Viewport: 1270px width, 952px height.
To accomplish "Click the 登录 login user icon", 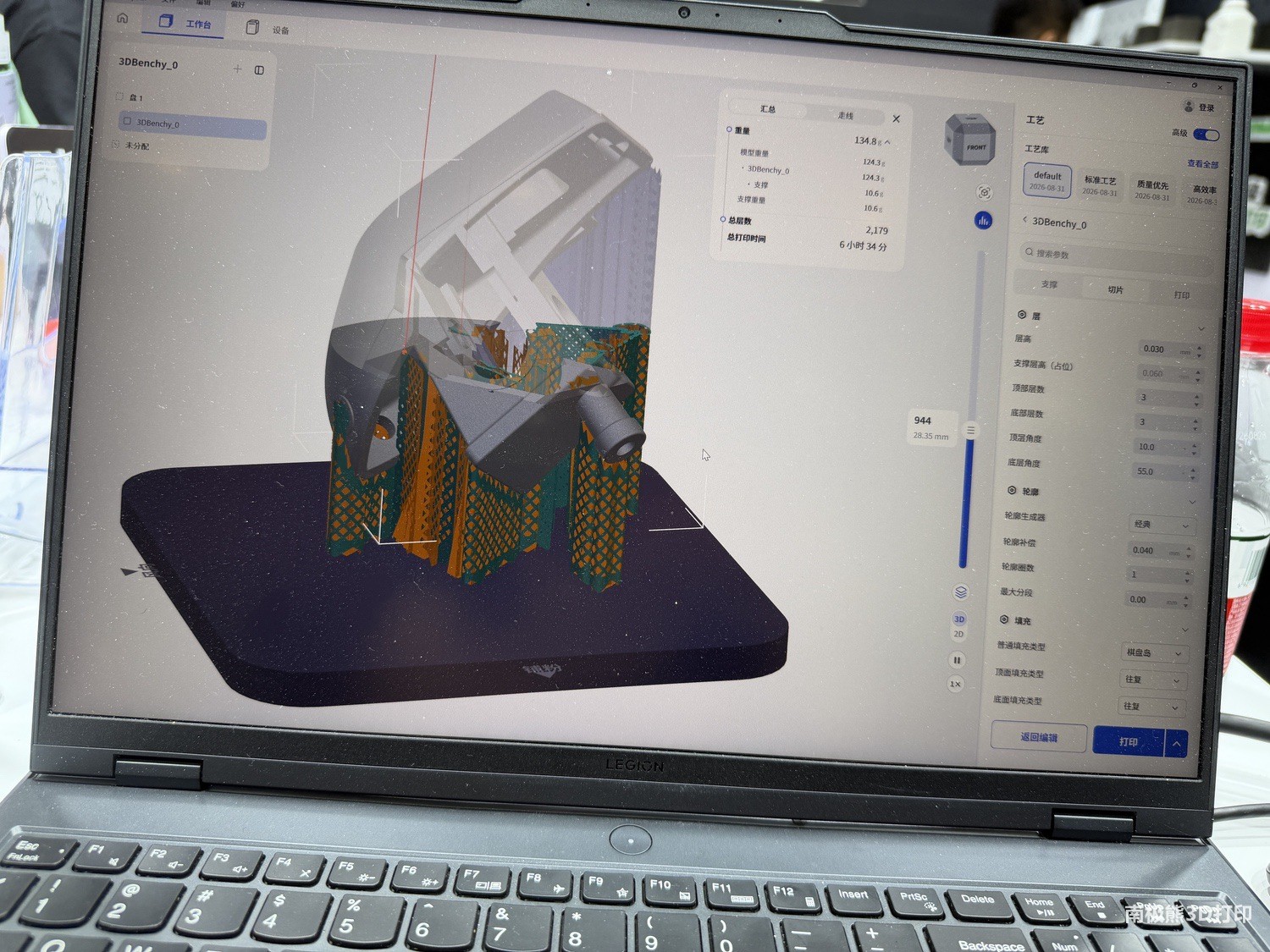I will tap(1188, 107).
